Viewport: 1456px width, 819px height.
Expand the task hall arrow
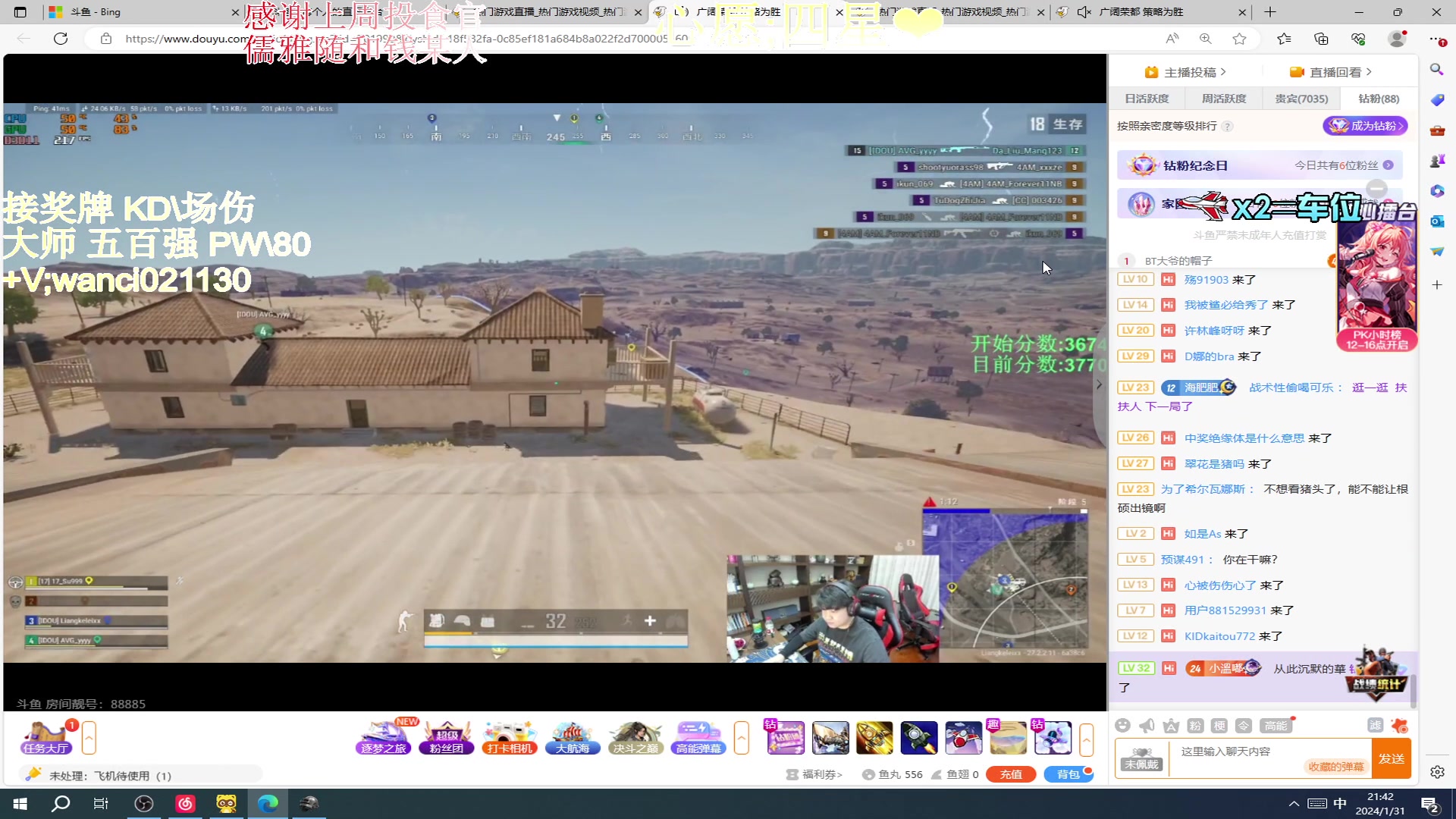coord(89,738)
